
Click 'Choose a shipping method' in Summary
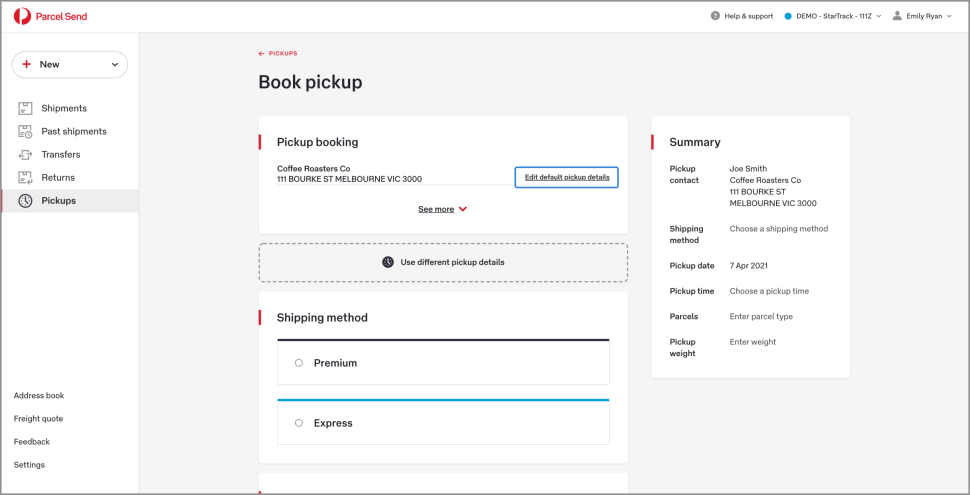tap(779, 229)
